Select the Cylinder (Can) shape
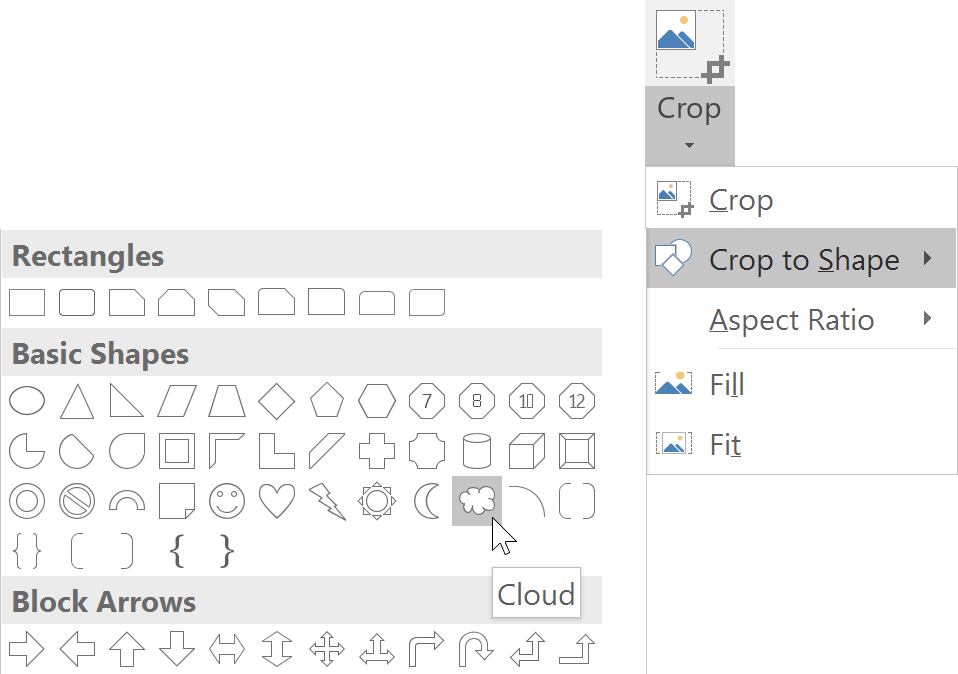 (x=477, y=451)
